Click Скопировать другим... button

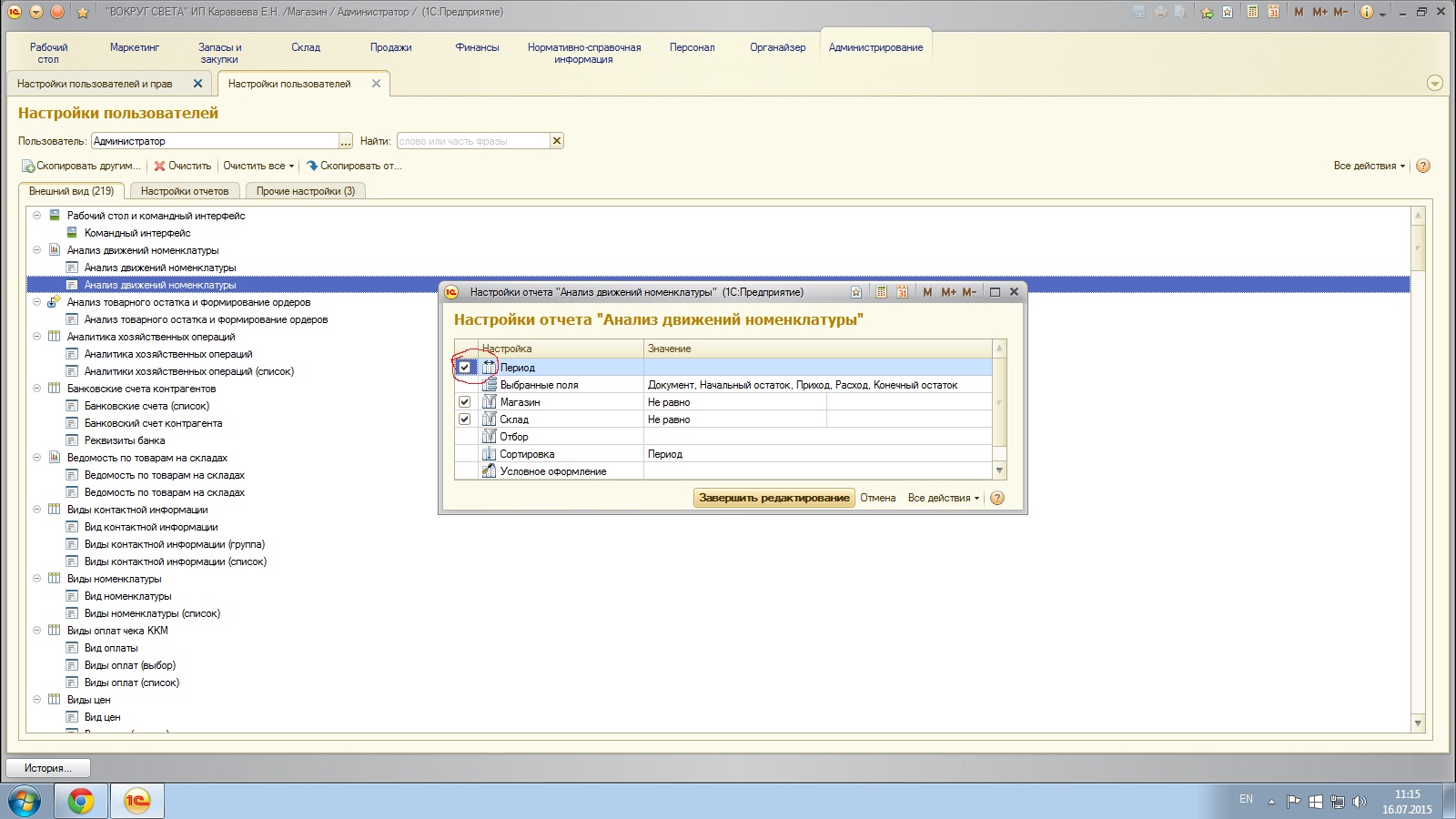pyautogui.click(x=82, y=166)
